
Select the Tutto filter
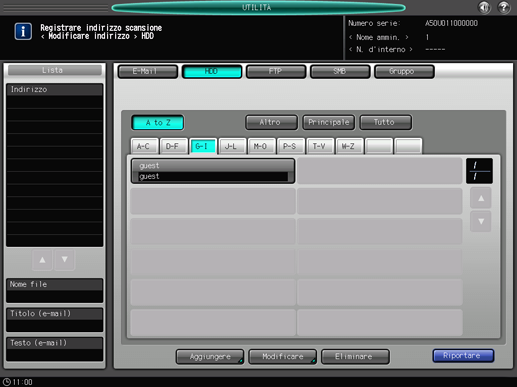click(x=386, y=122)
